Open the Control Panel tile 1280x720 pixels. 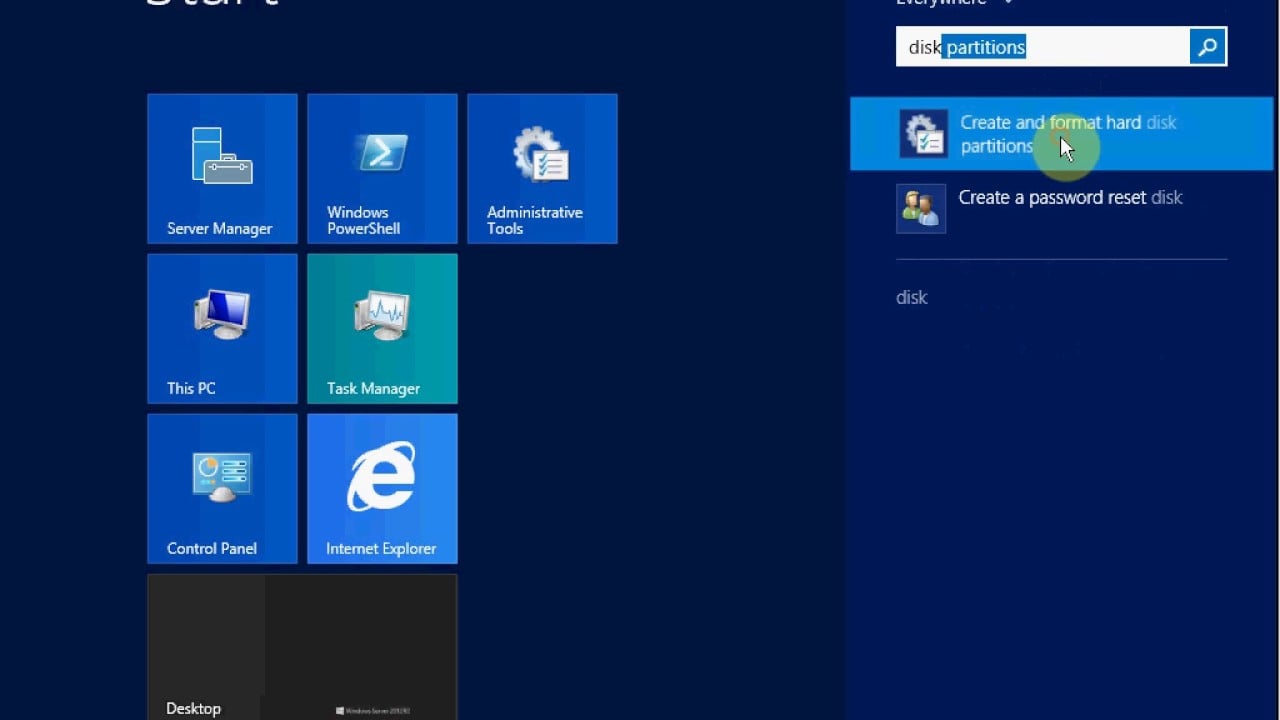pos(221,488)
